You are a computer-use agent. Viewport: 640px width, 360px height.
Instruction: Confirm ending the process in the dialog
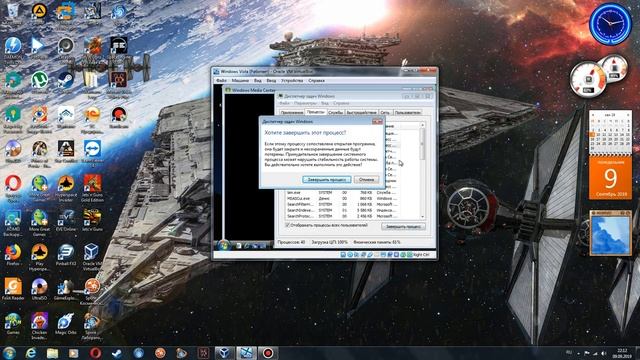click(x=327, y=180)
